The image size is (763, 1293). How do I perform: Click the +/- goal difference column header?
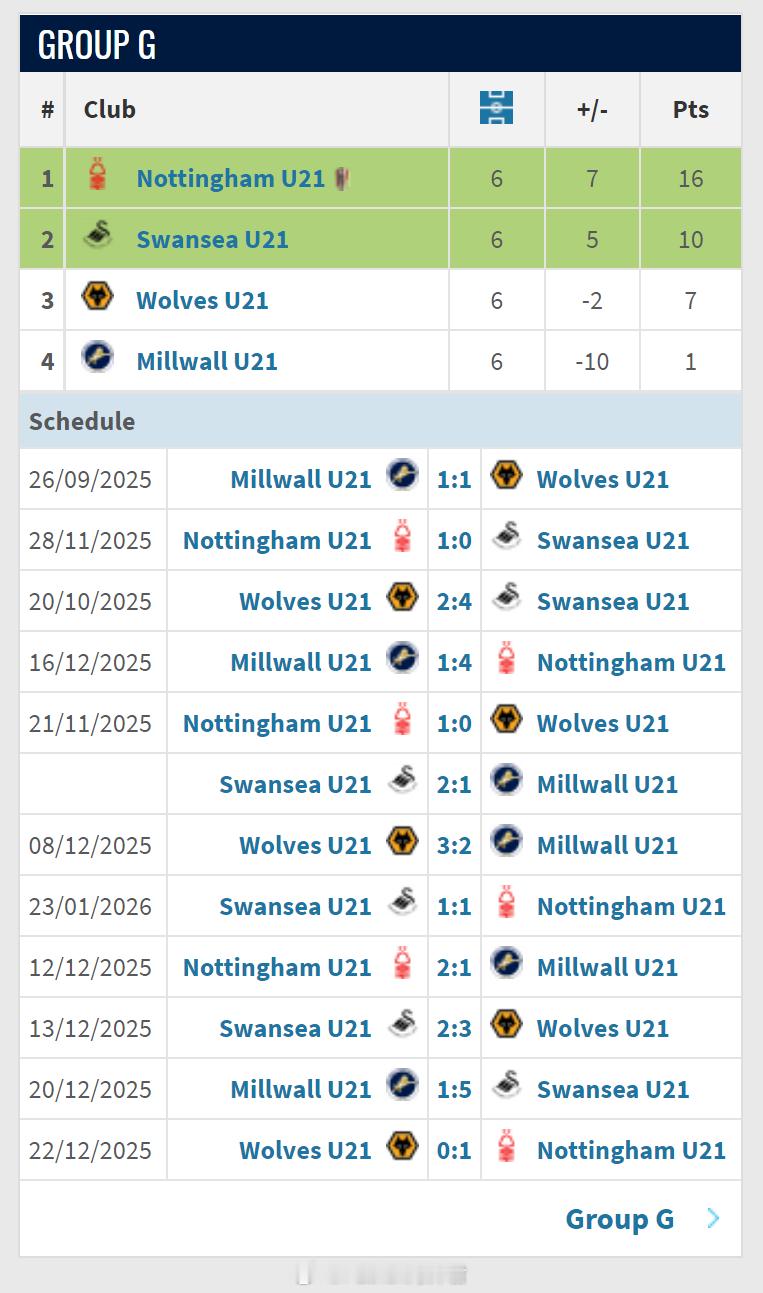coord(592,109)
